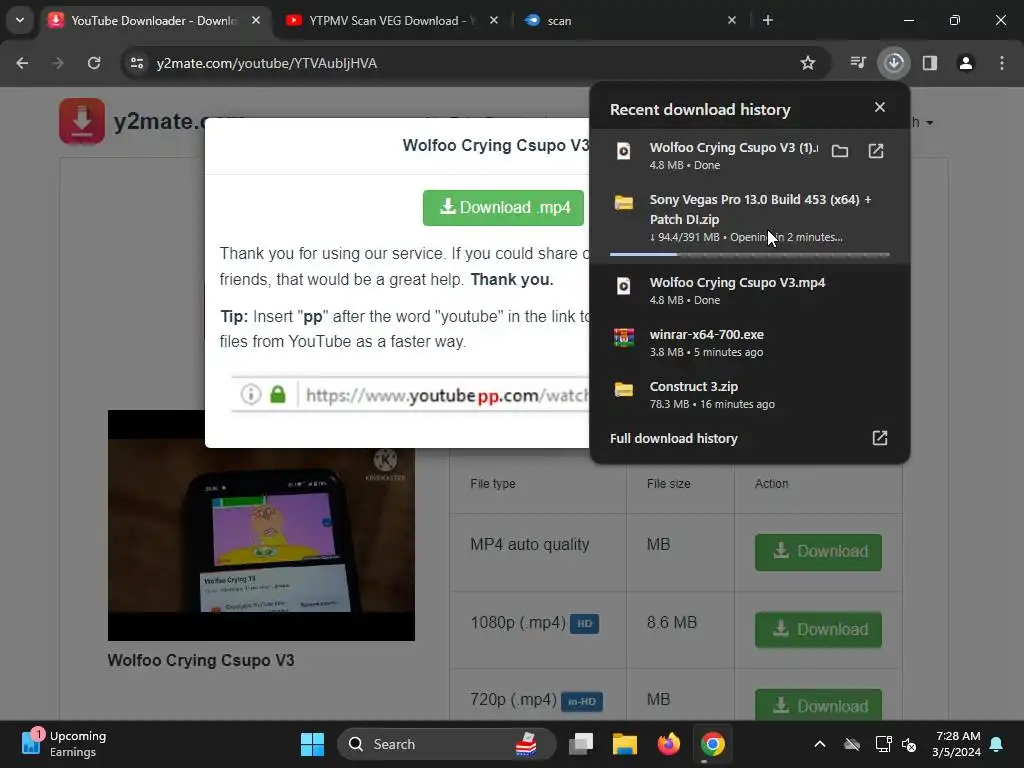View site information icon in address bar
Viewport: 1024px width, 768px height.
pos(137,63)
